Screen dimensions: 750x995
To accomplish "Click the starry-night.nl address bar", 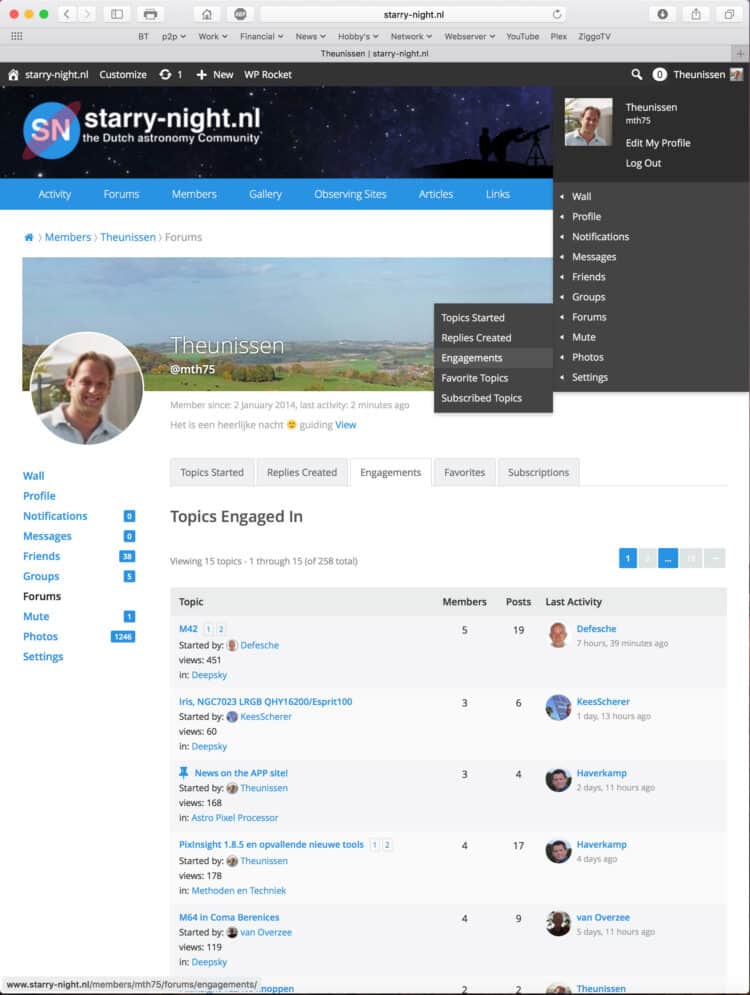I will [x=413, y=14].
